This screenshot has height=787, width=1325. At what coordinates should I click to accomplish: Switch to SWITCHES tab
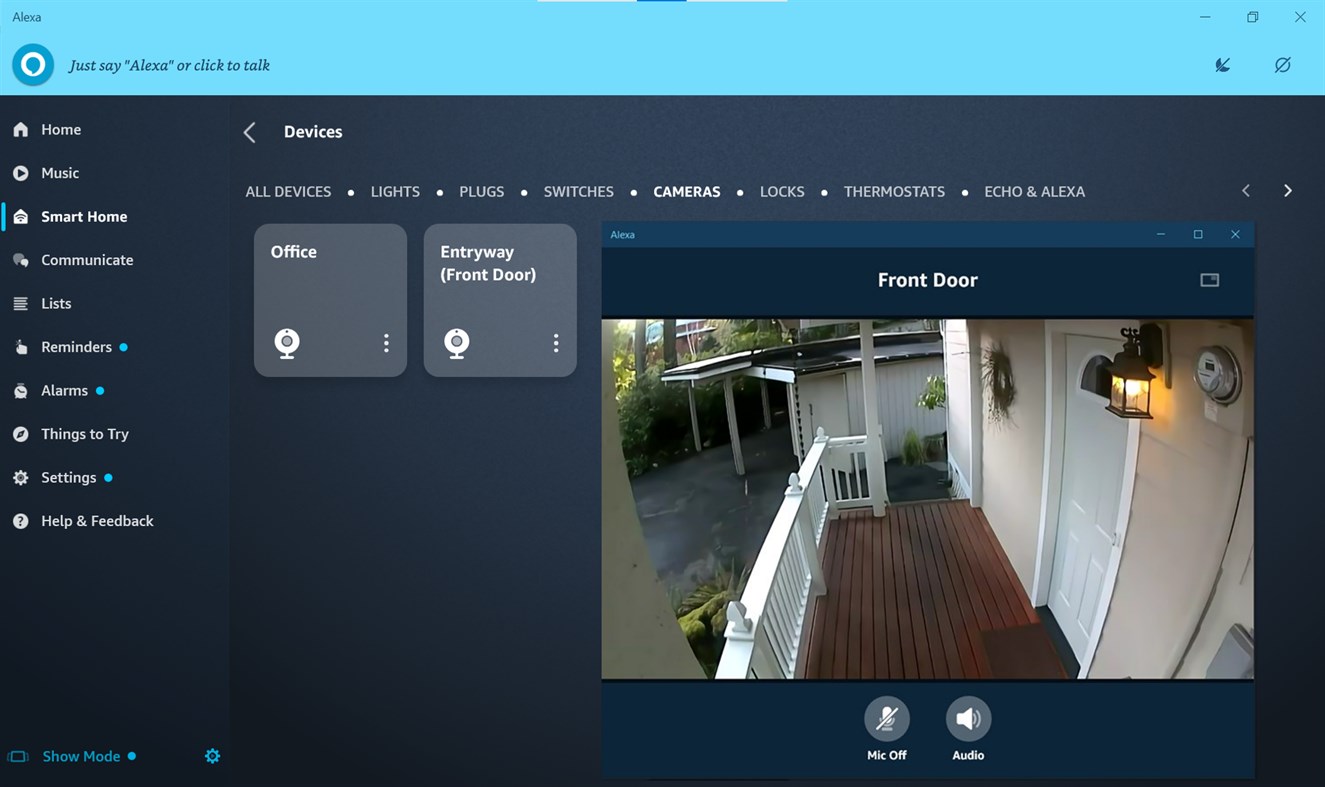tap(578, 191)
